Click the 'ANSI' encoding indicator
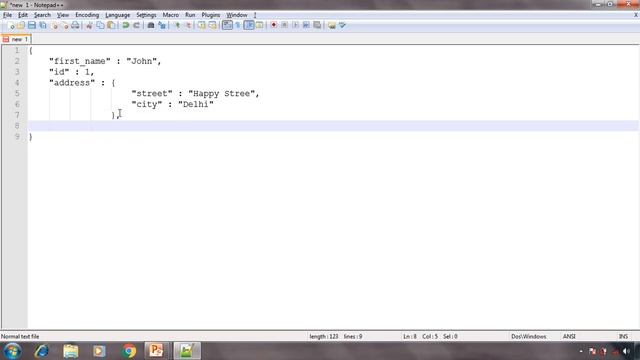 569,337
